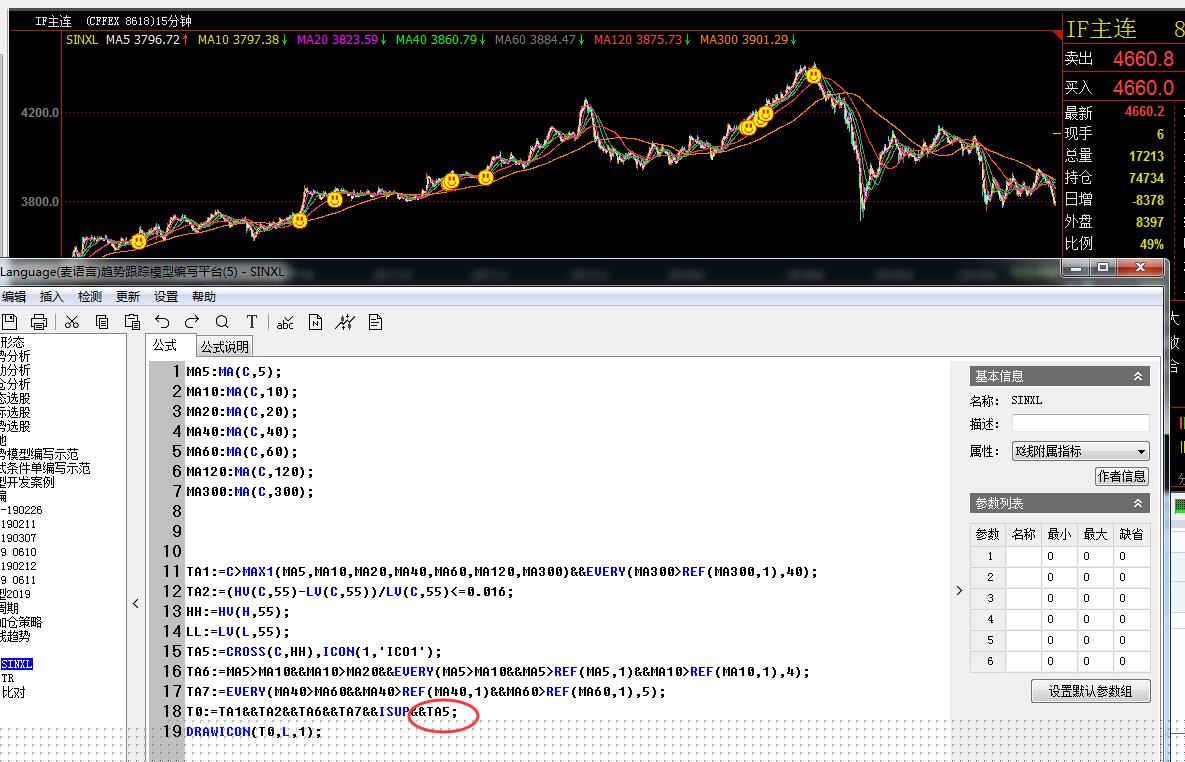Open the 设置 menu
The width and height of the screenshot is (1185, 762).
coord(166,296)
